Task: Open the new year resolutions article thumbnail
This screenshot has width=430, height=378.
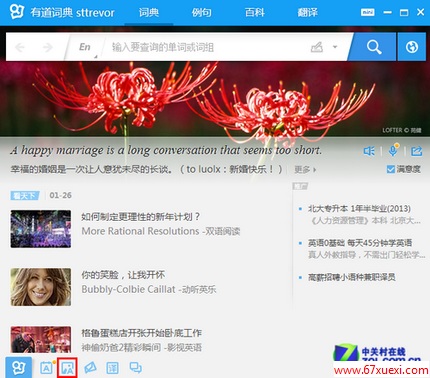Action: click(41, 229)
